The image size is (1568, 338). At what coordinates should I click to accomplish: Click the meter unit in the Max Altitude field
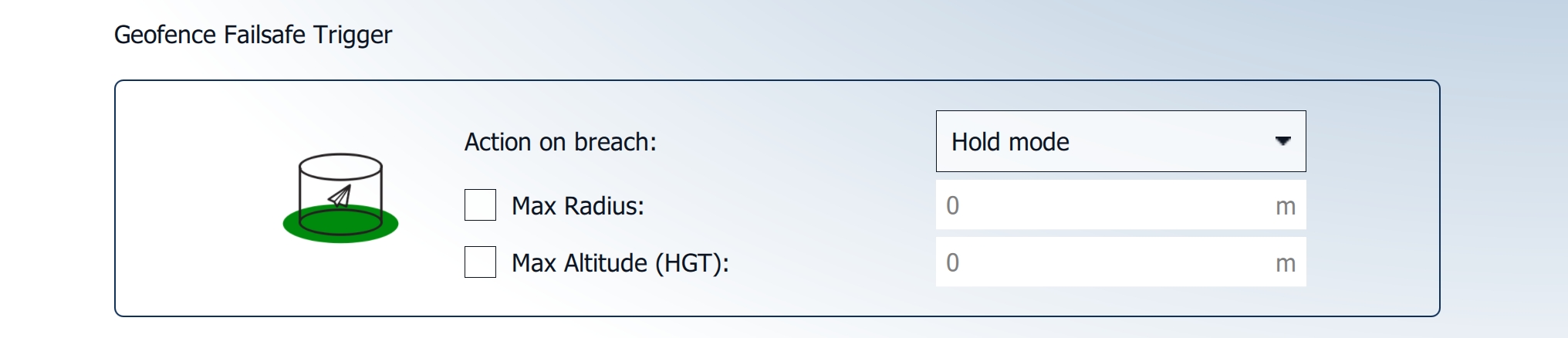[x=1285, y=263]
